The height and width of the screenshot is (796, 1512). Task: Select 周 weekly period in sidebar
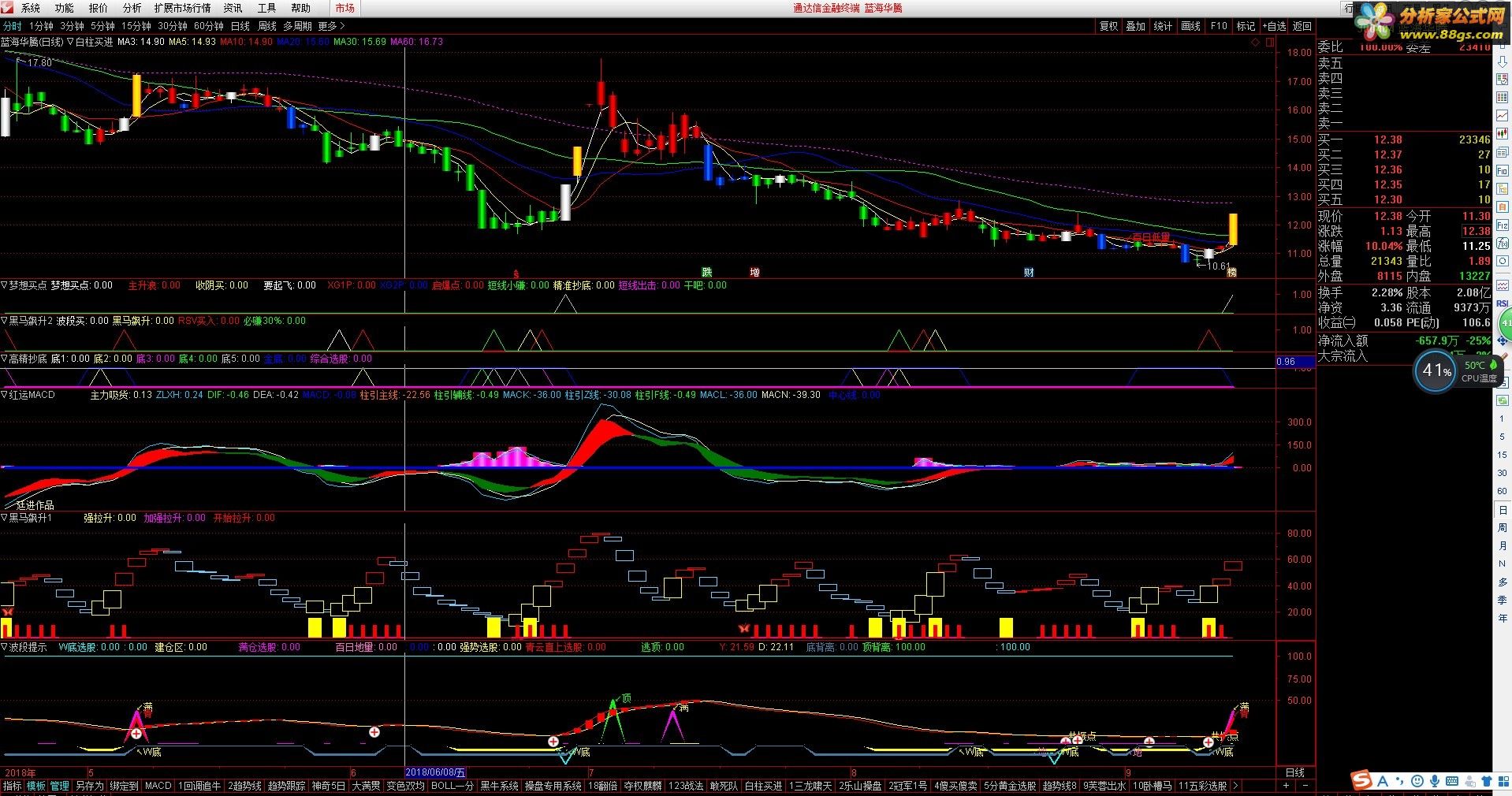1502,527
